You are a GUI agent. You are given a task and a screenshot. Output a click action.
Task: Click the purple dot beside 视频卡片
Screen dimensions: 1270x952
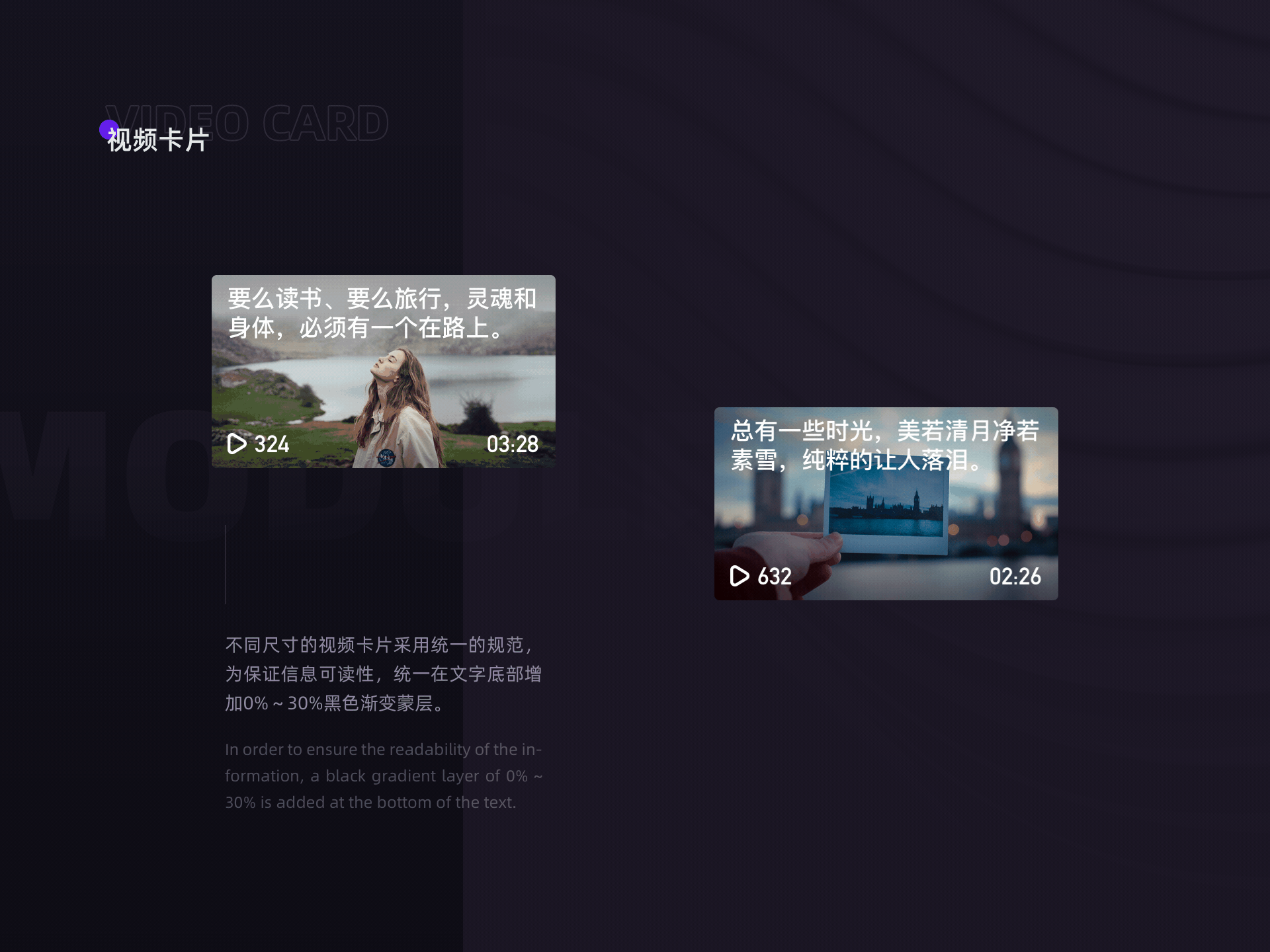coord(108,130)
